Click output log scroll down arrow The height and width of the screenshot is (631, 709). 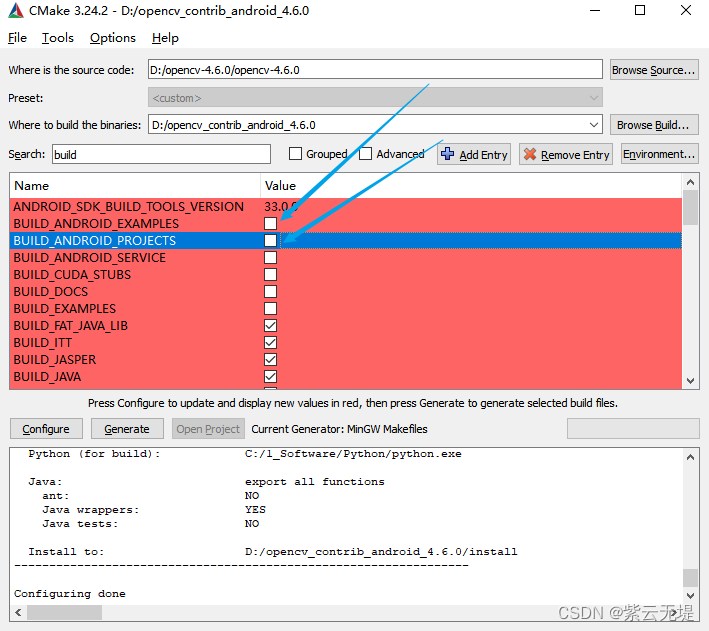point(690,595)
